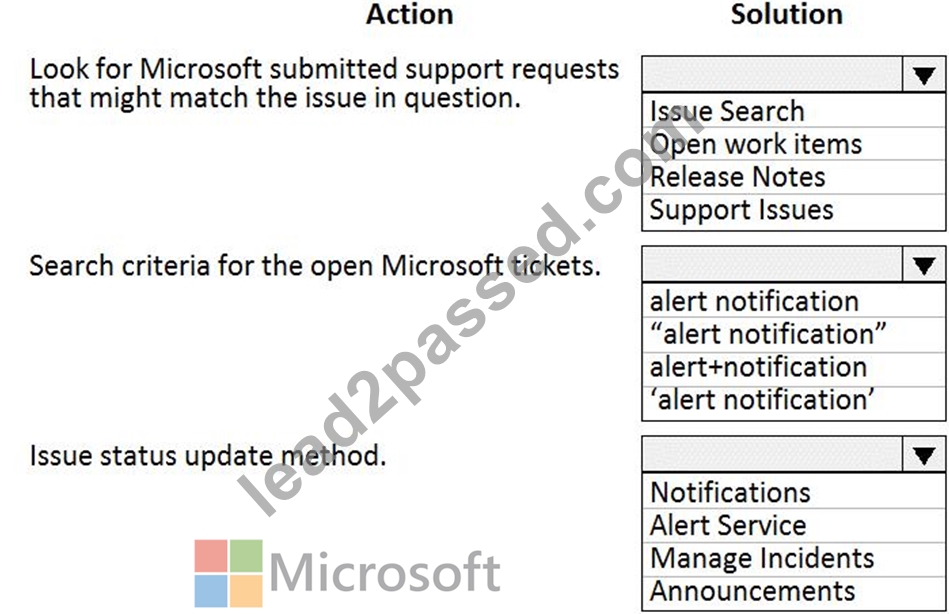The image size is (949, 614).
Task: Click the second empty dropdown field
Action: point(772,265)
